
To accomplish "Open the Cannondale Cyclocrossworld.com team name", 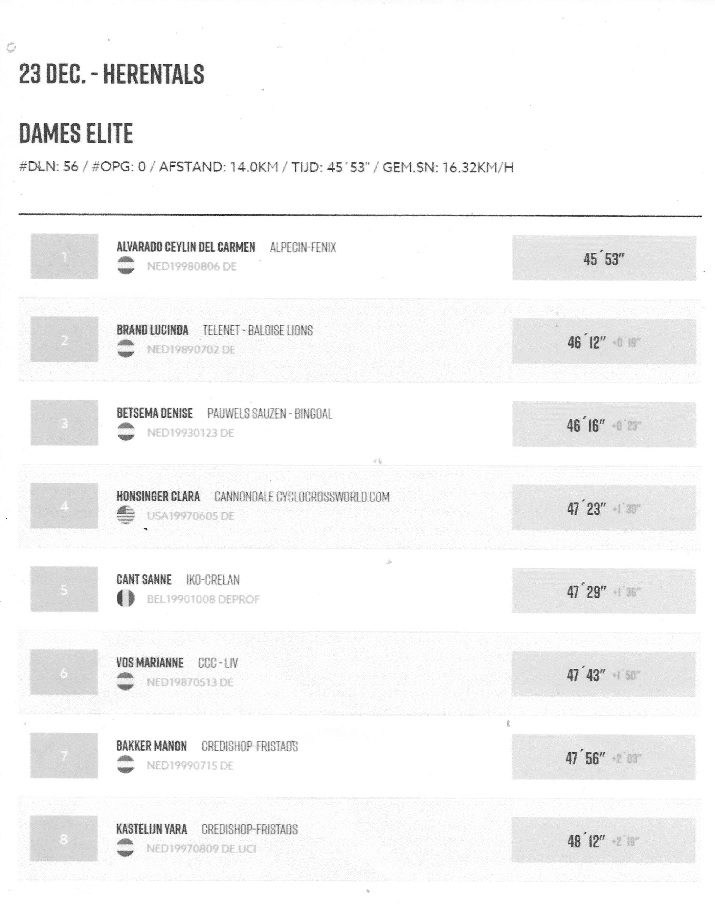I will click(x=301, y=496).
